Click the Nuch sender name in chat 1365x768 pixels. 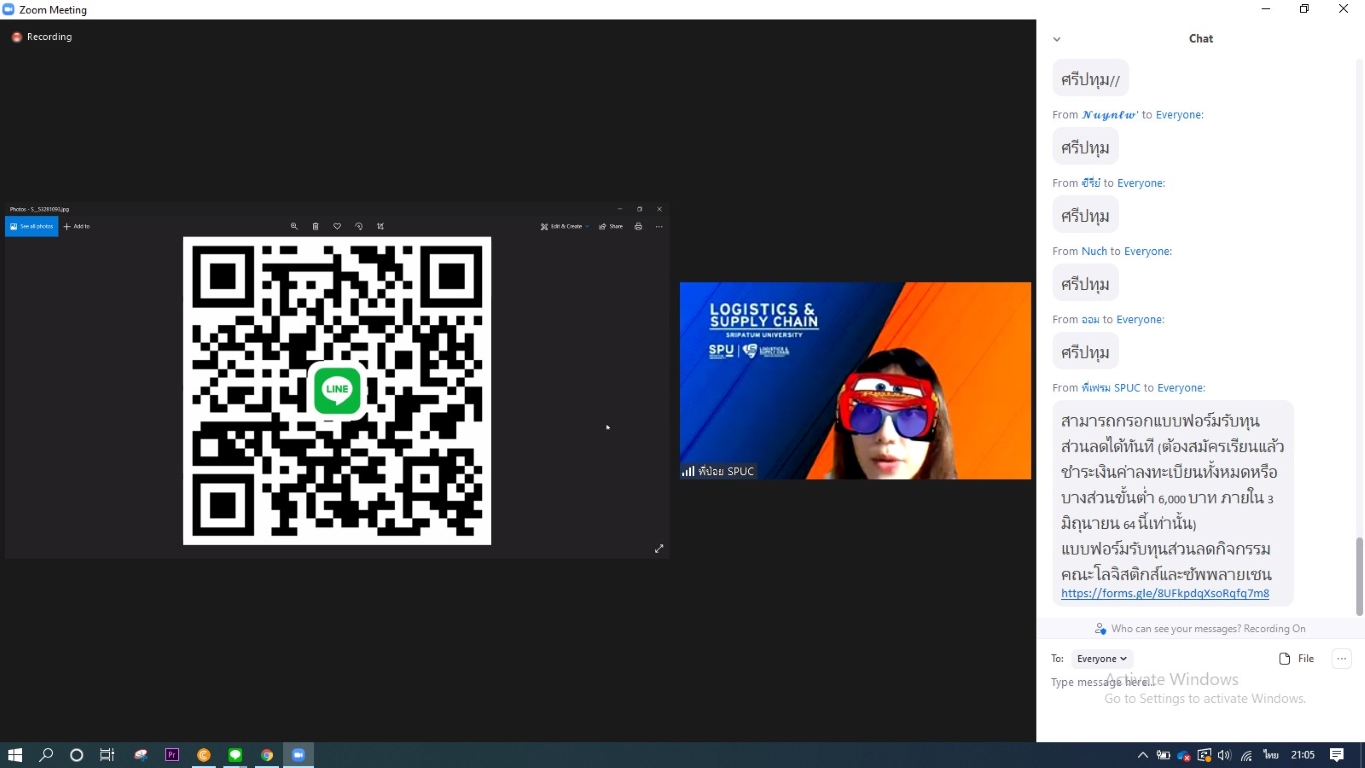1094,251
